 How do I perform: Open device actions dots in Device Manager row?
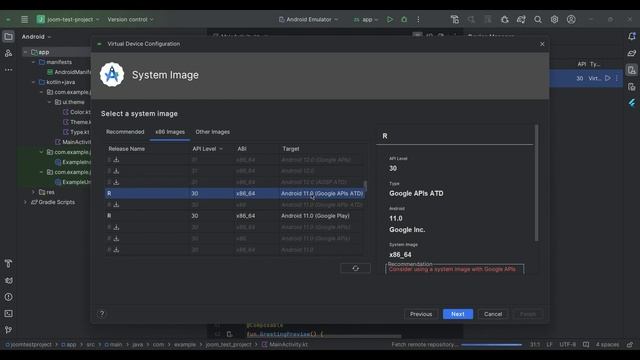tap(617, 78)
